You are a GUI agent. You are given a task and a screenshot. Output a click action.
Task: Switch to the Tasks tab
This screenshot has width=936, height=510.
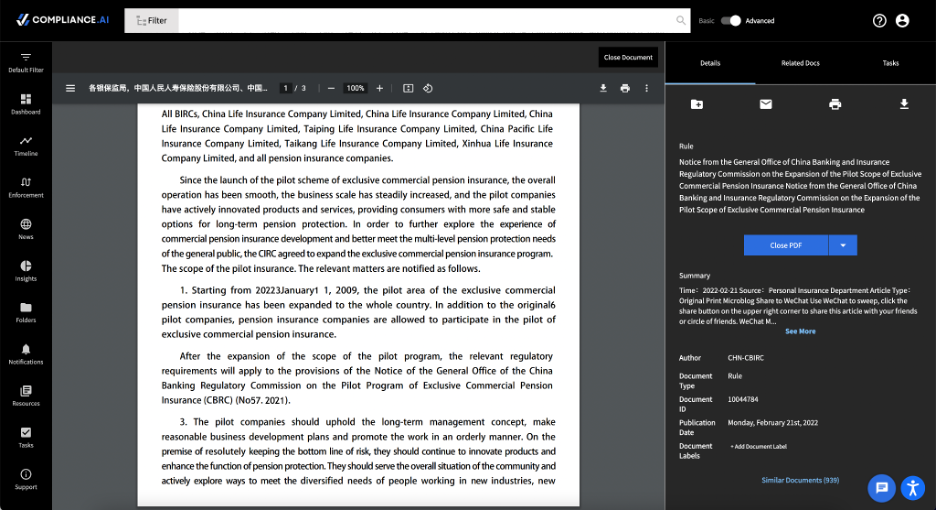click(x=891, y=63)
